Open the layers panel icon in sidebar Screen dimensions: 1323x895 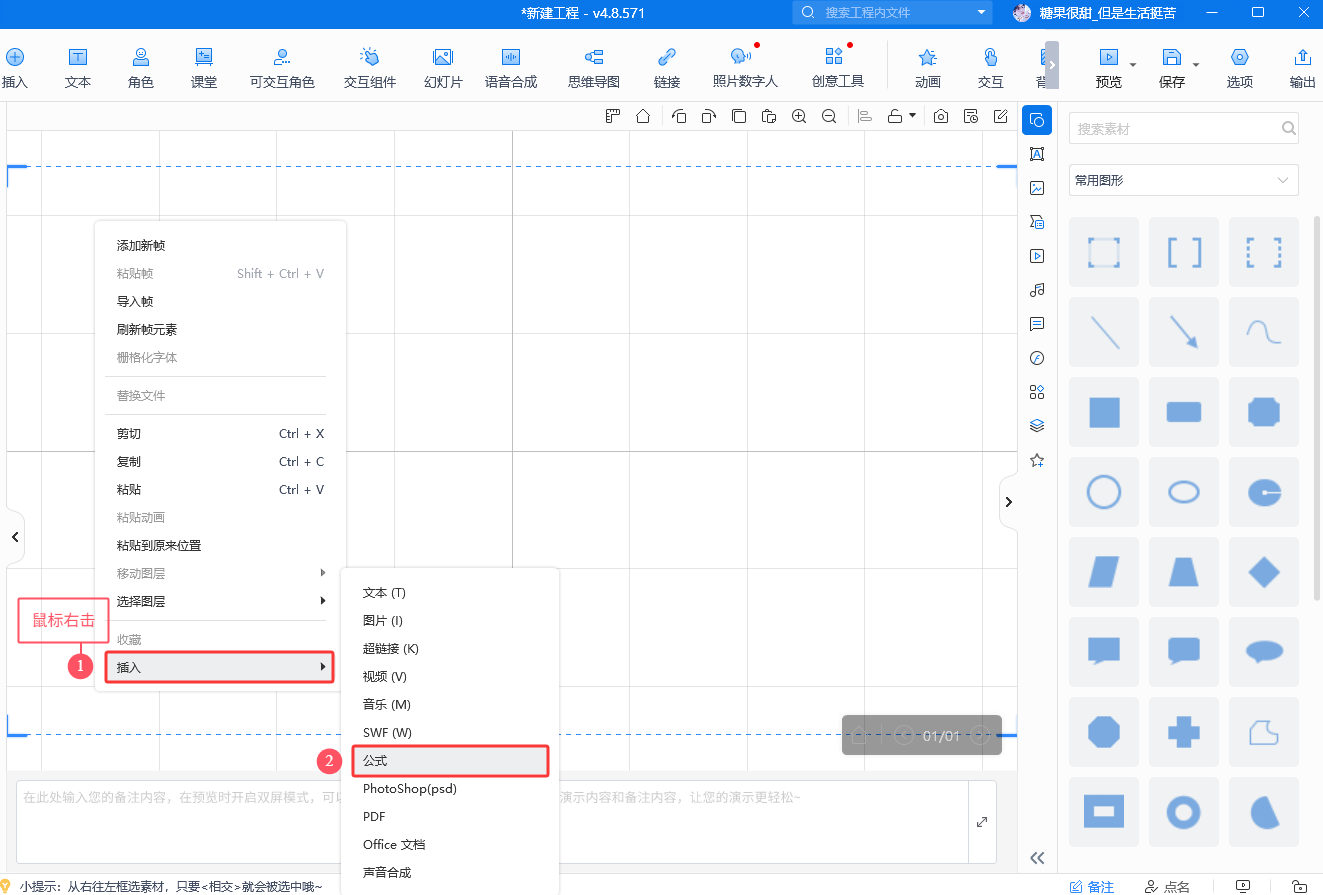pos(1037,426)
